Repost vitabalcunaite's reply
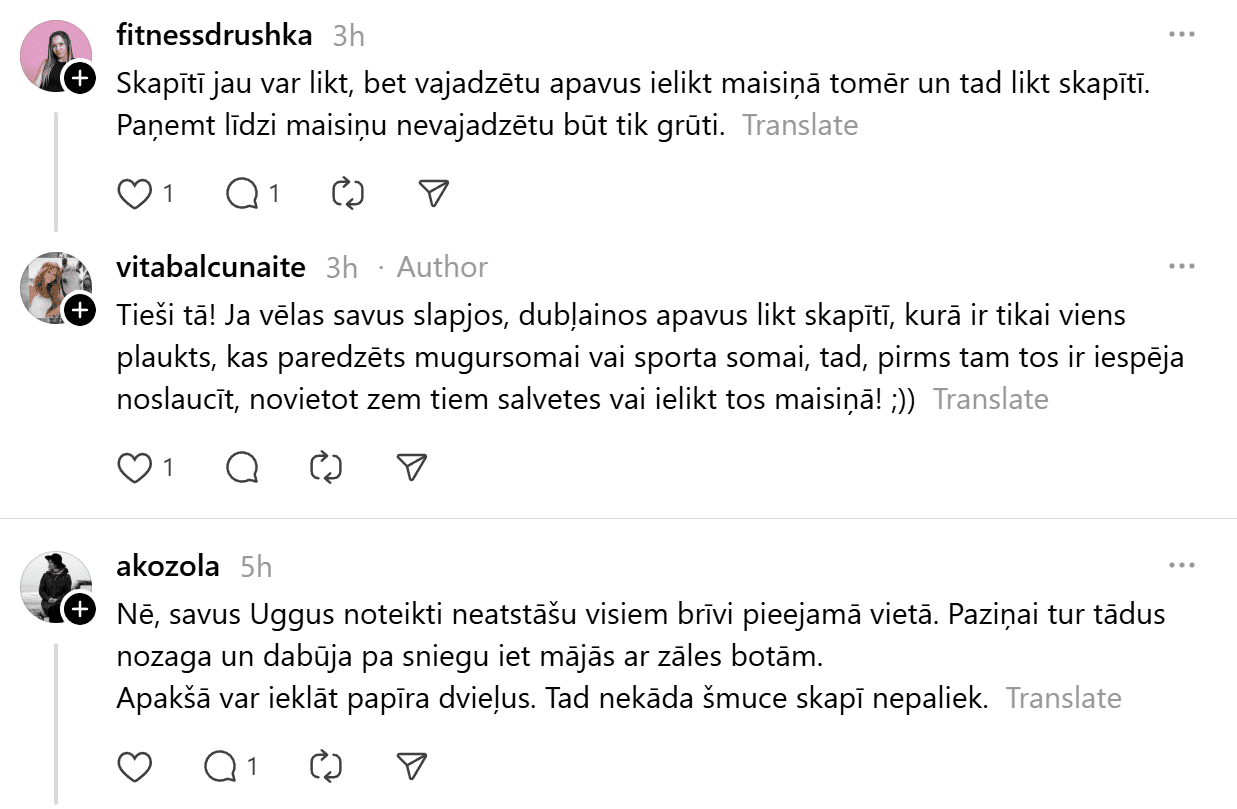1237x809 pixels. (327, 467)
